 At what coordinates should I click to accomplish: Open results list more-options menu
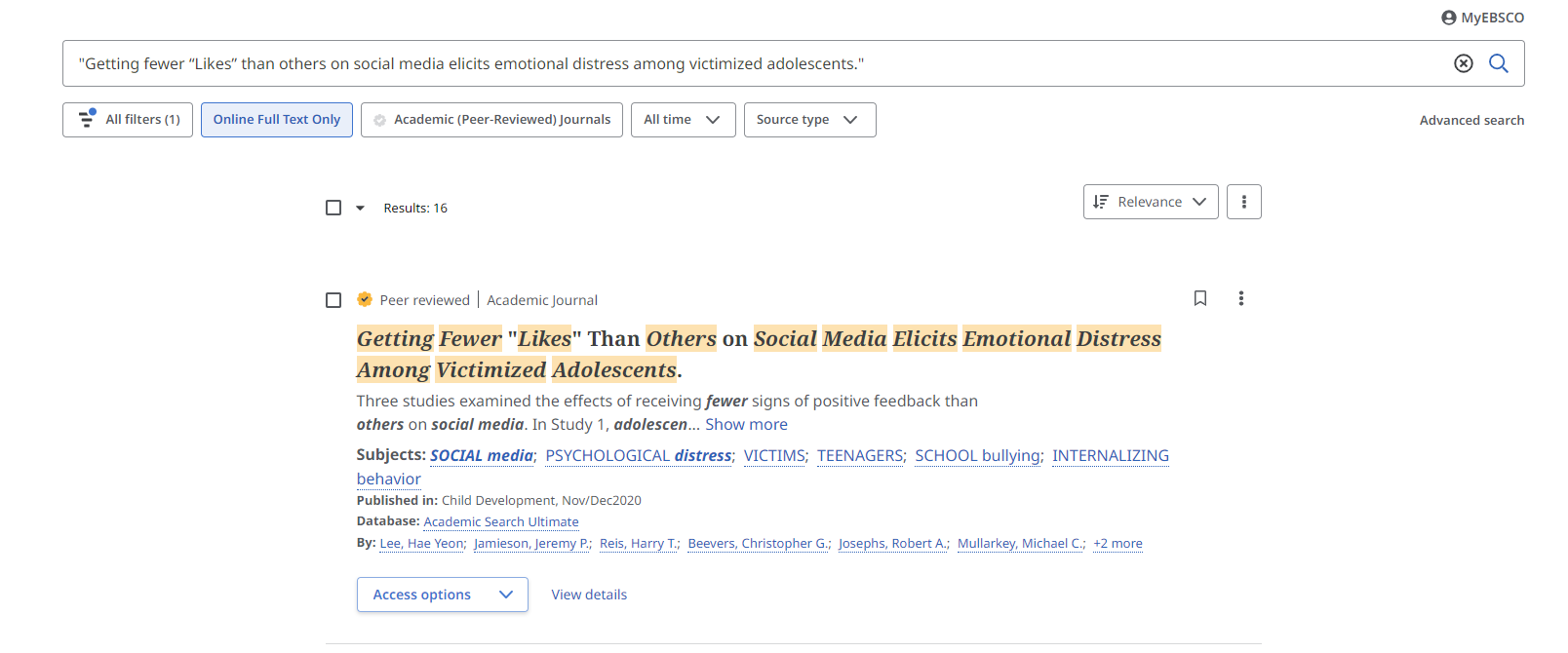(x=1244, y=202)
